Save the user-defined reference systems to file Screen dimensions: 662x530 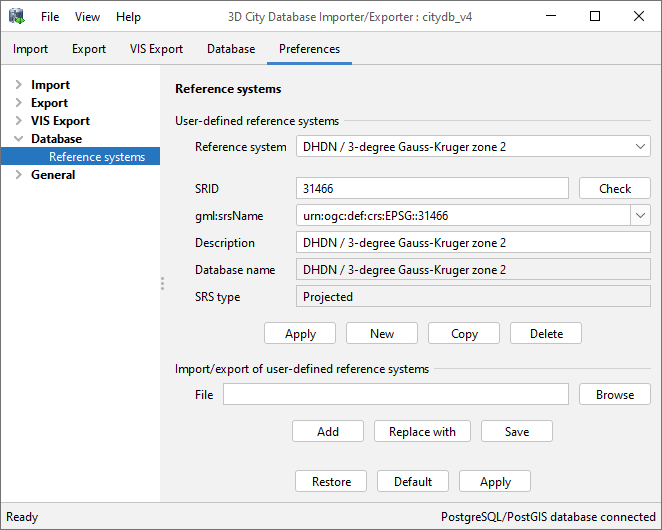pos(517,432)
